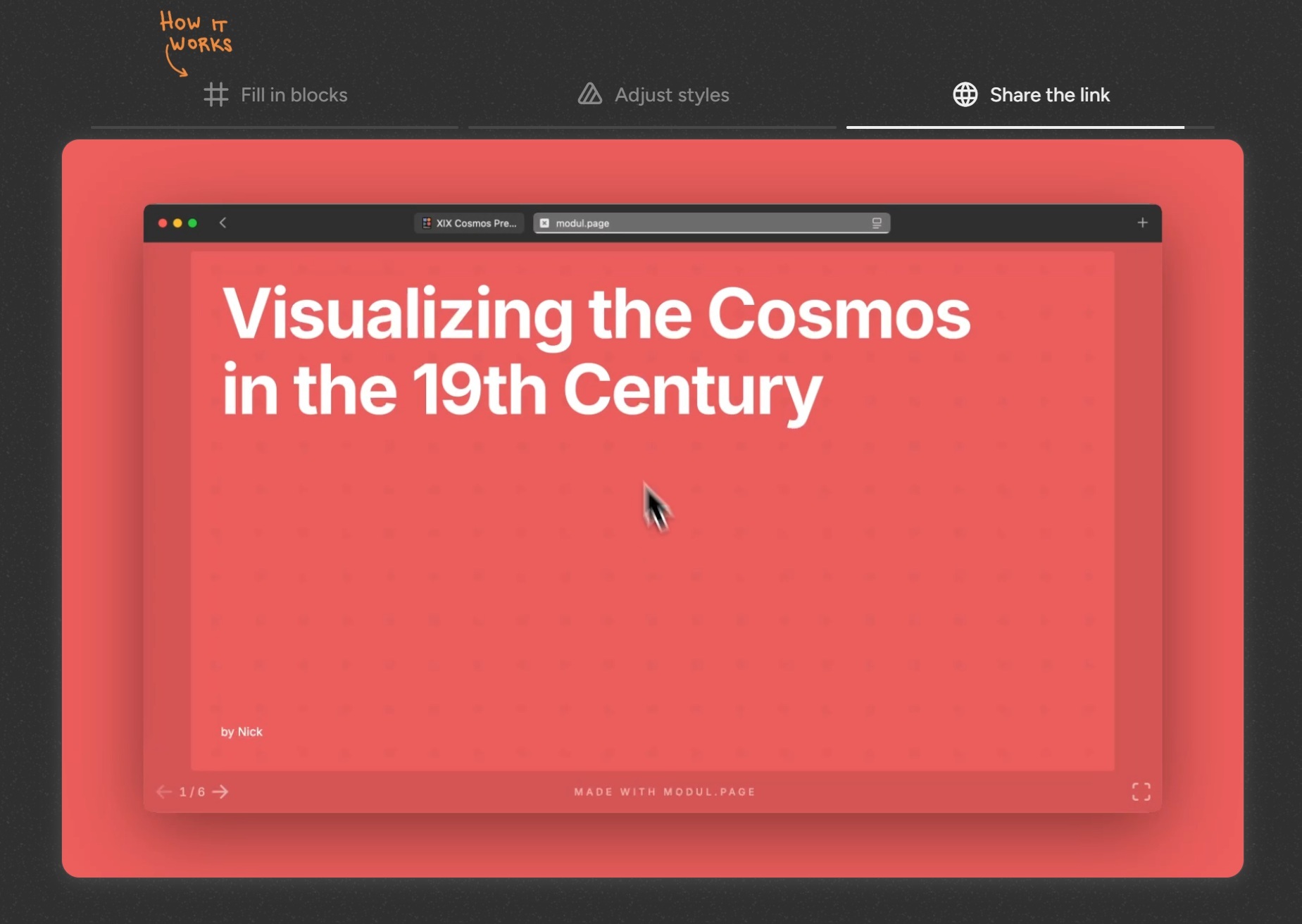1302x924 pixels.
Task: Click the modul.page favicon in the address bar
Action: (544, 223)
